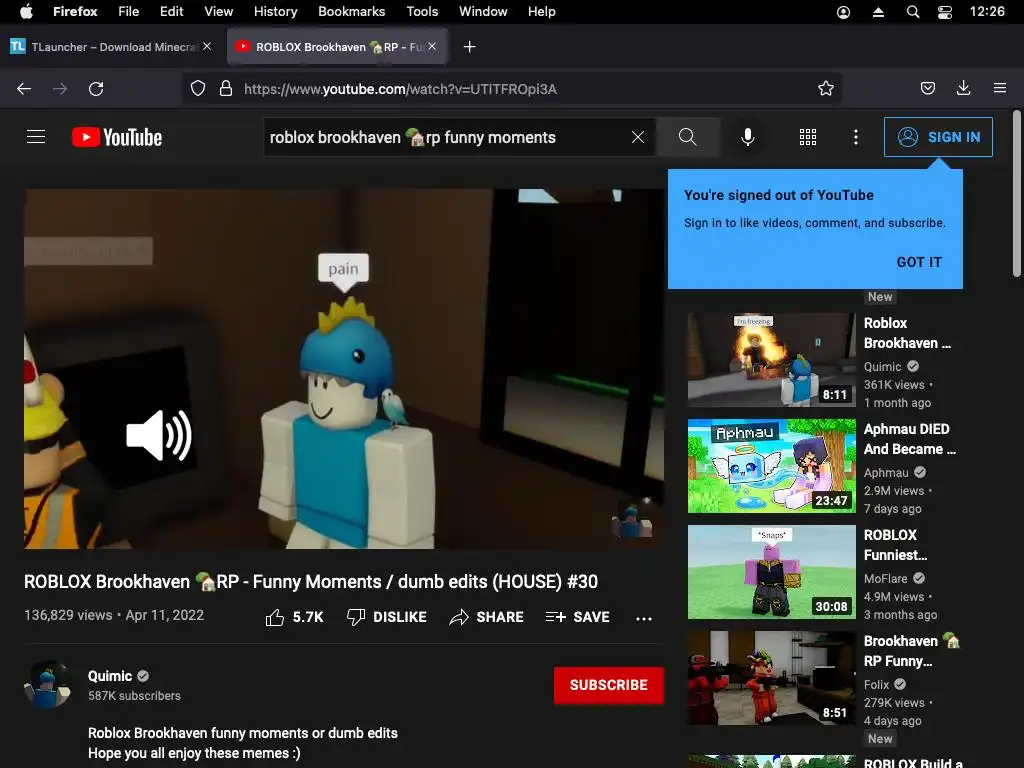The height and width of the screenshot is (768, 1024).
Task: Go back to the previous page
Action: coord(24,89)
